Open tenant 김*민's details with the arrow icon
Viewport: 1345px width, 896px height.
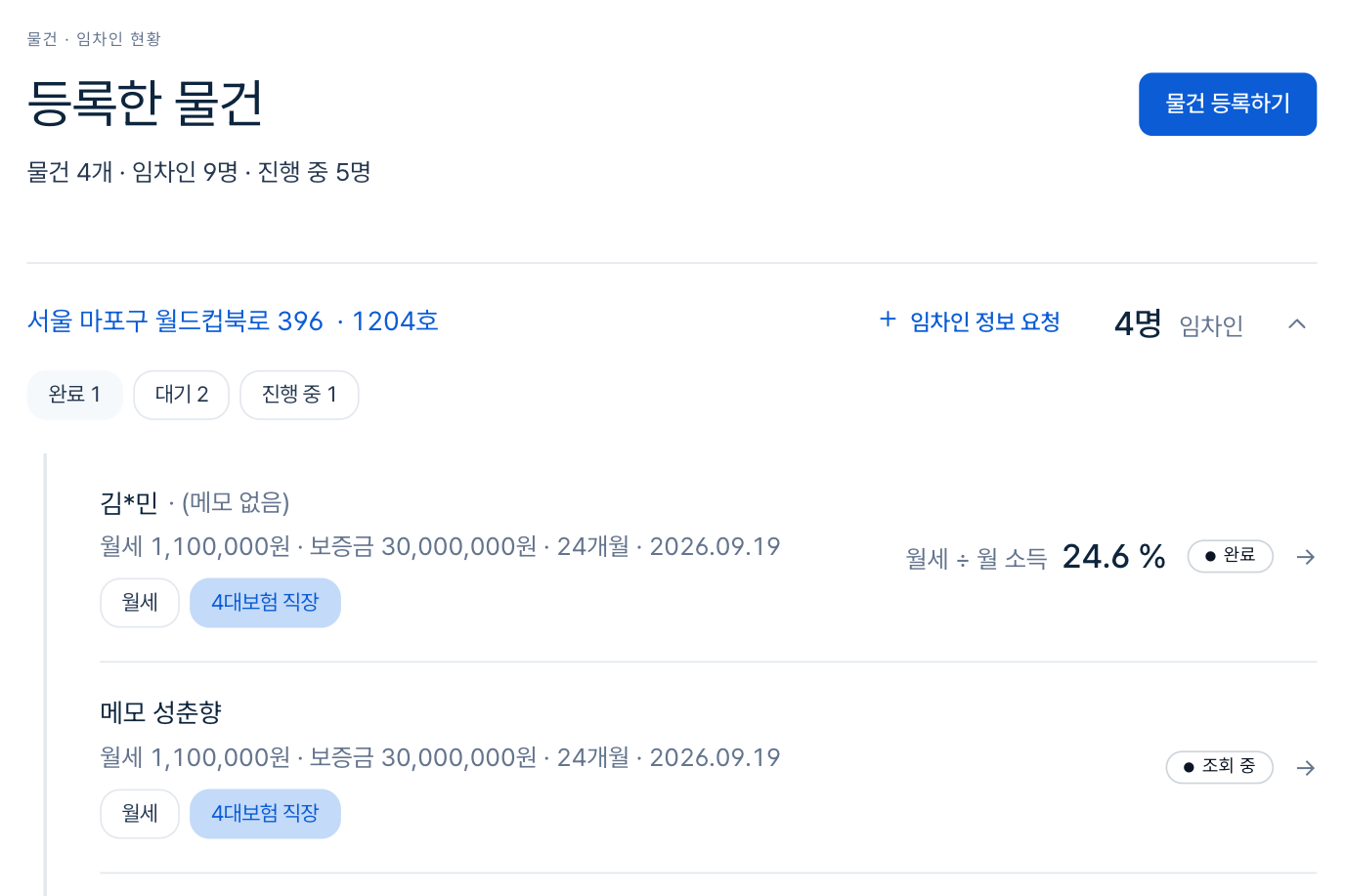1305,557
